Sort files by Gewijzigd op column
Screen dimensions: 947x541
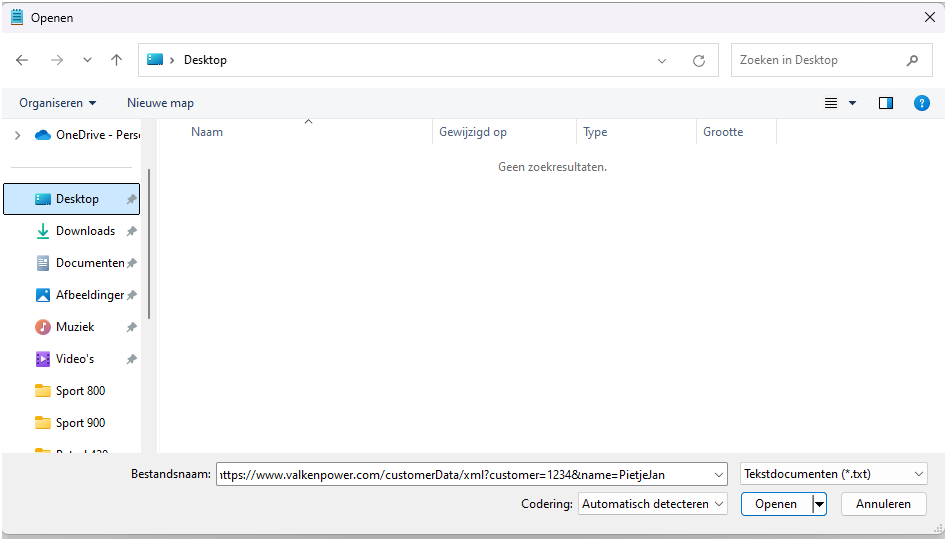[x=473, y=132]
